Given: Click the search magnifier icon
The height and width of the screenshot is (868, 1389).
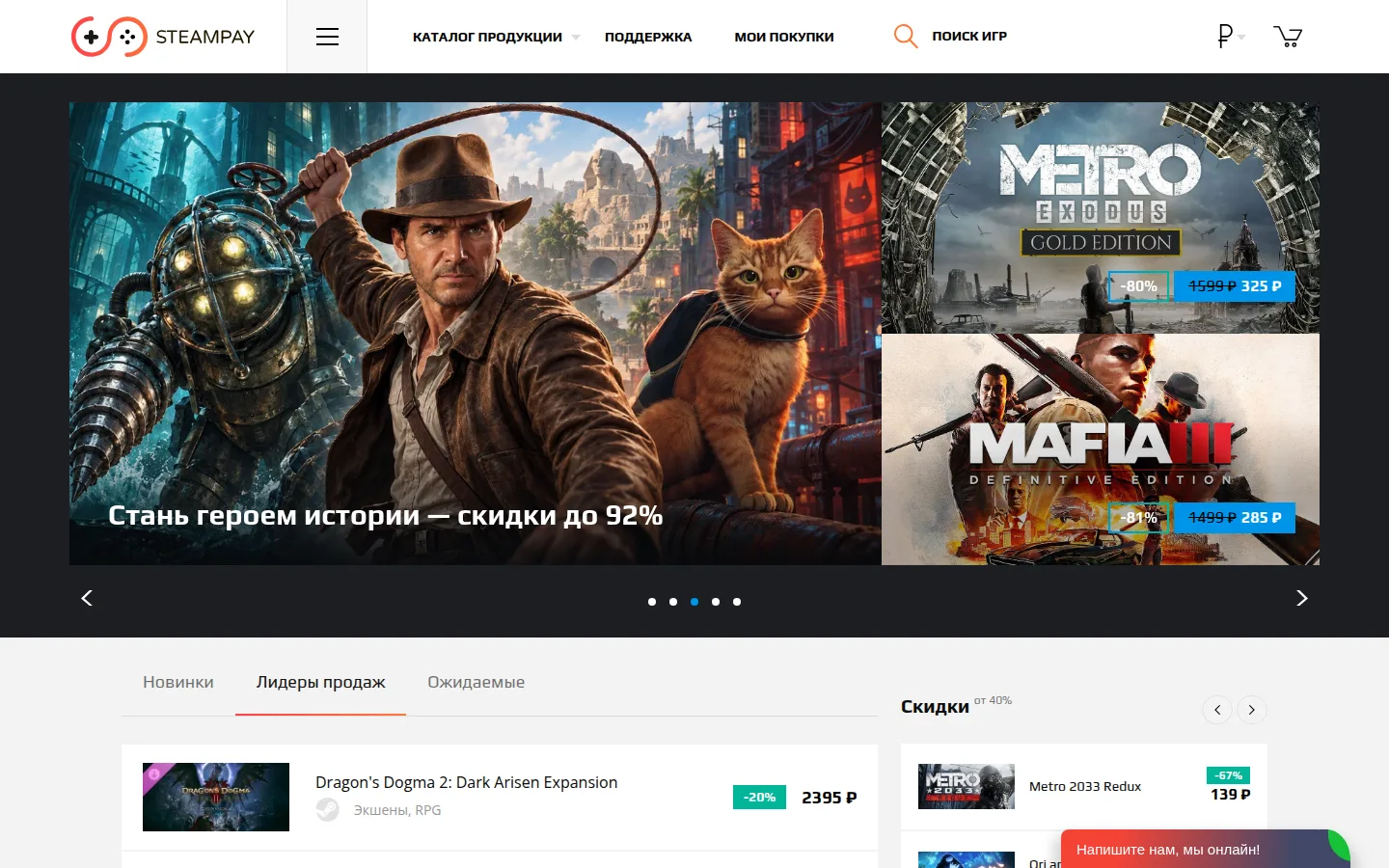Looking at the screenshot, I should [x=906, y=37].
